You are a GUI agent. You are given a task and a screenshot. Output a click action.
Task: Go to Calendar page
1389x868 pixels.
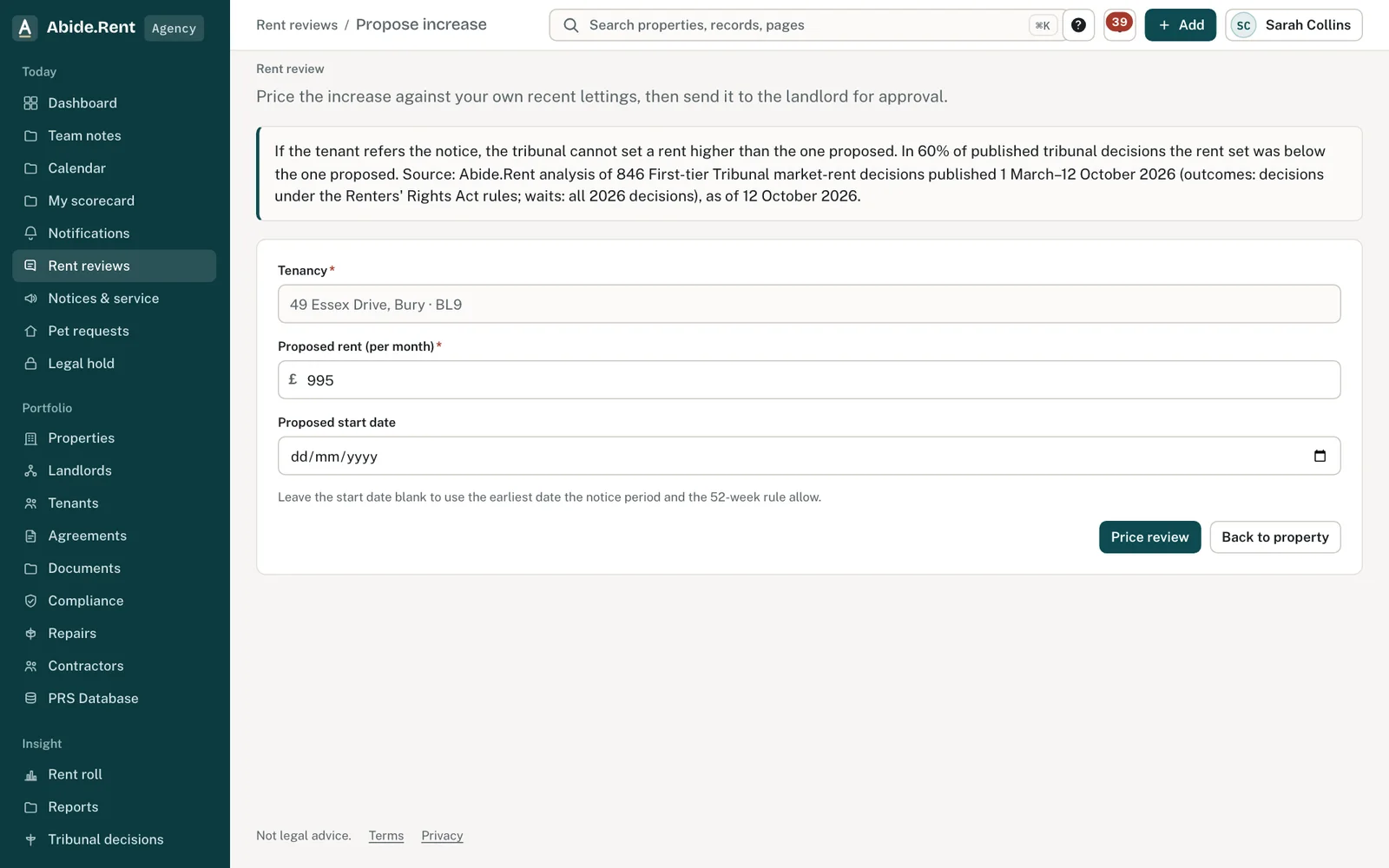(114, 168)
